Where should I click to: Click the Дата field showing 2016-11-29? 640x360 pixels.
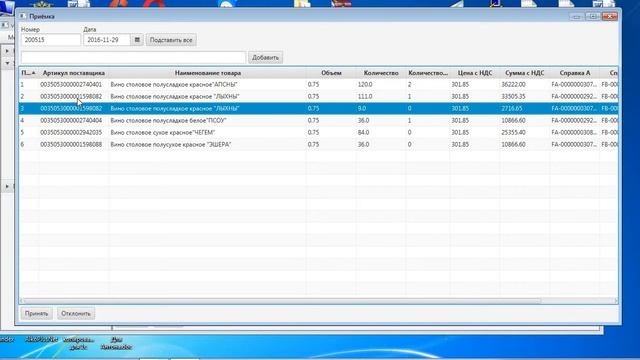107,40
